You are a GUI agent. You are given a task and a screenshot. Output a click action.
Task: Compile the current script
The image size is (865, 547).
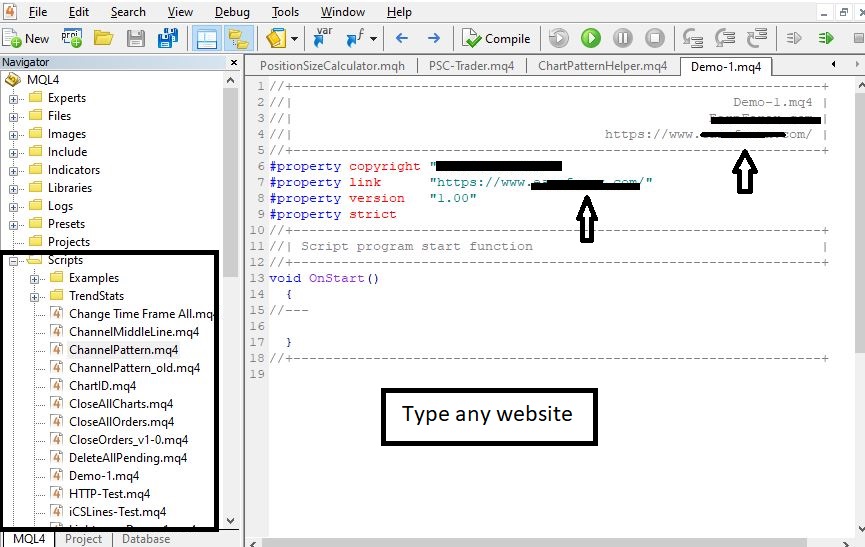tap(495, 39)
